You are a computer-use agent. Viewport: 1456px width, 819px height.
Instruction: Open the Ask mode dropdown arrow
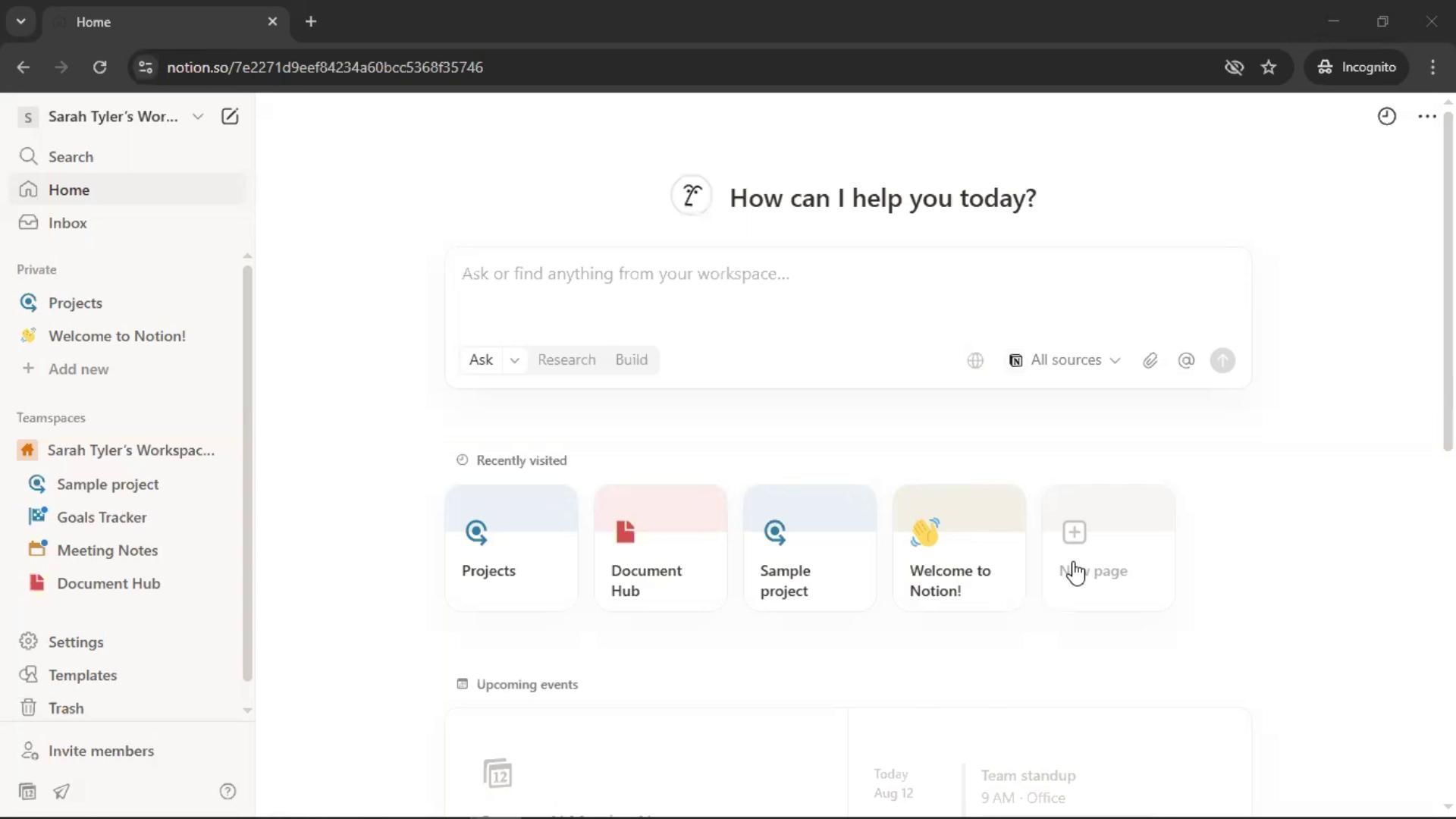pos(514,360)
